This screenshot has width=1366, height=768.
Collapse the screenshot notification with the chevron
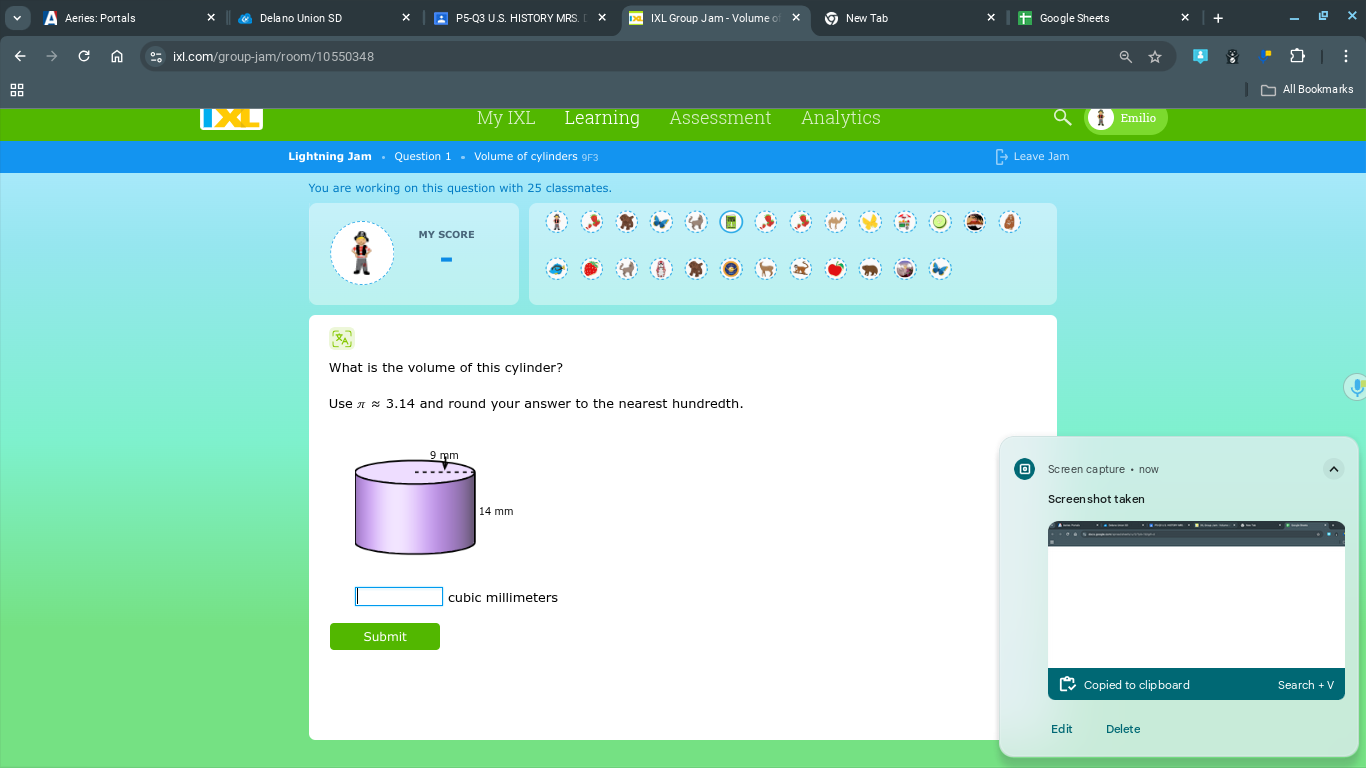tap(1333, 468)
